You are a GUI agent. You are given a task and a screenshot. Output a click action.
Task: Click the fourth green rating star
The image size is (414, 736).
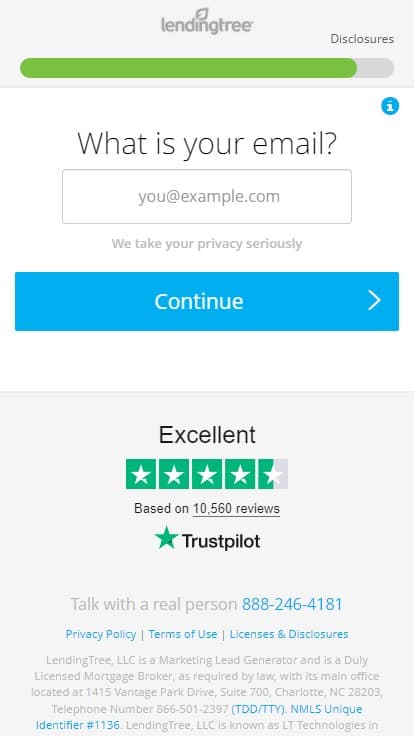[x=240, y=474]
